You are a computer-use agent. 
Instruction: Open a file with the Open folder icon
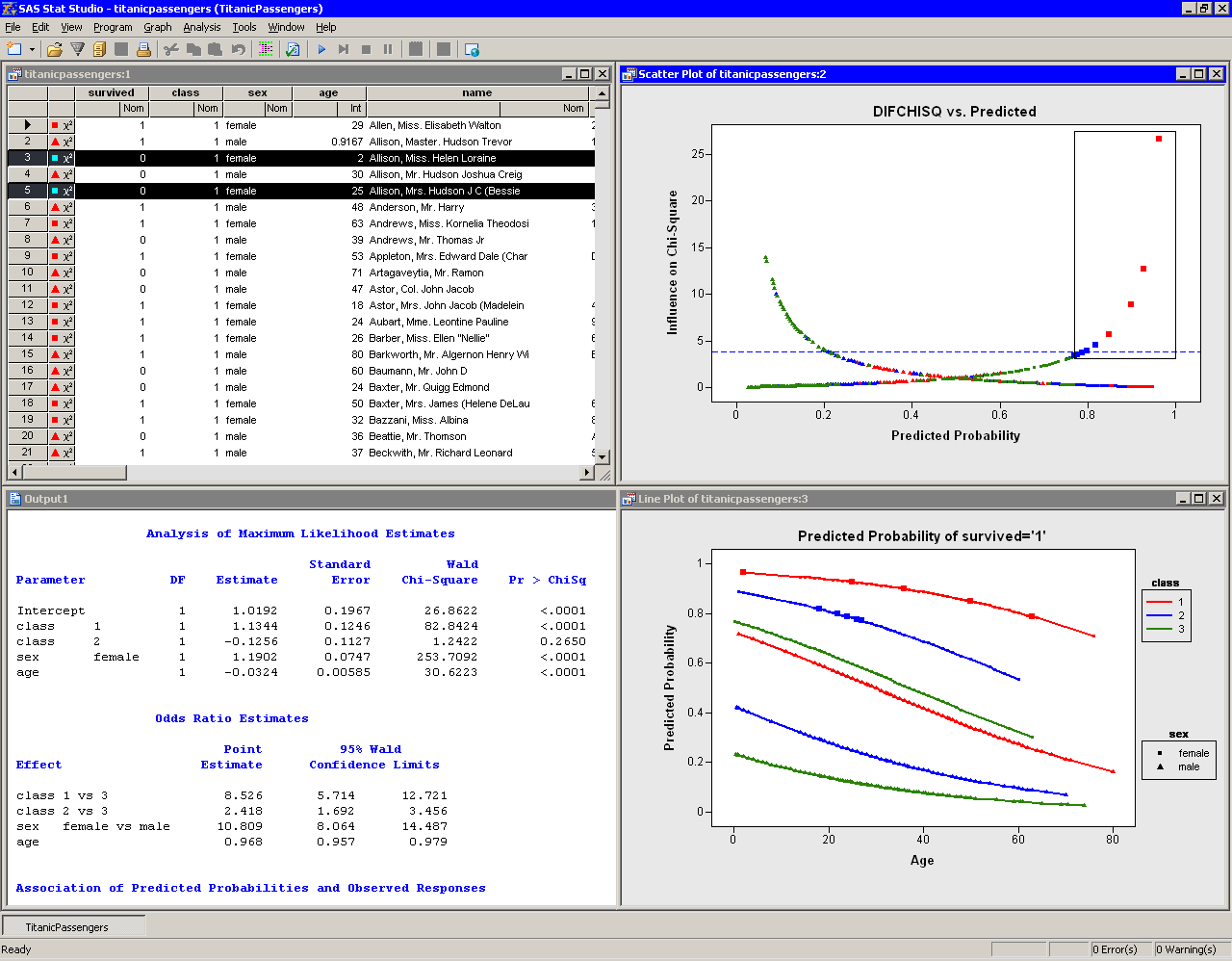pyautogui.click(x=53, y=48)
